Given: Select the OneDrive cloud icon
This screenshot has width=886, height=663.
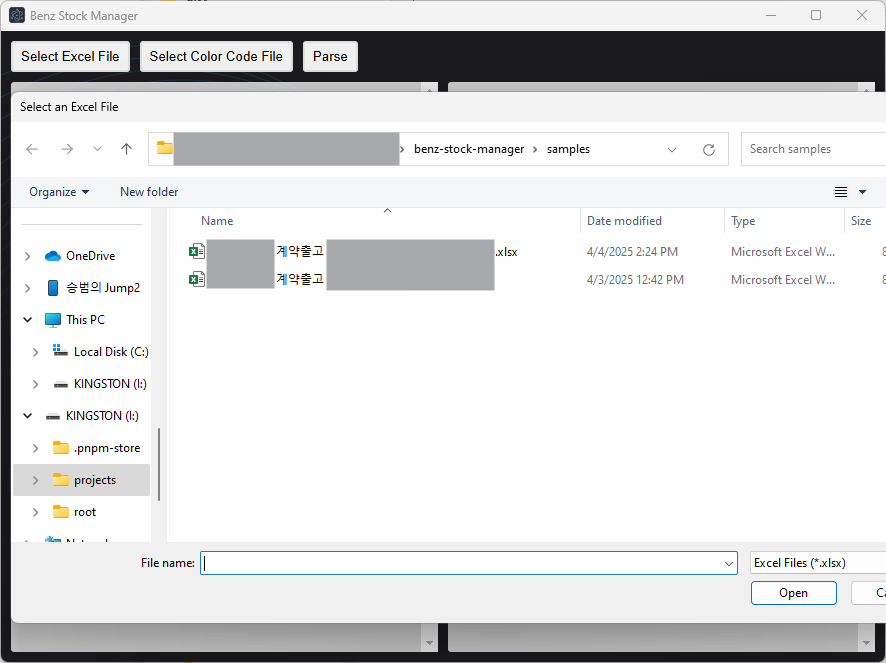Looking at the screenshot, I should click(53, 256).
